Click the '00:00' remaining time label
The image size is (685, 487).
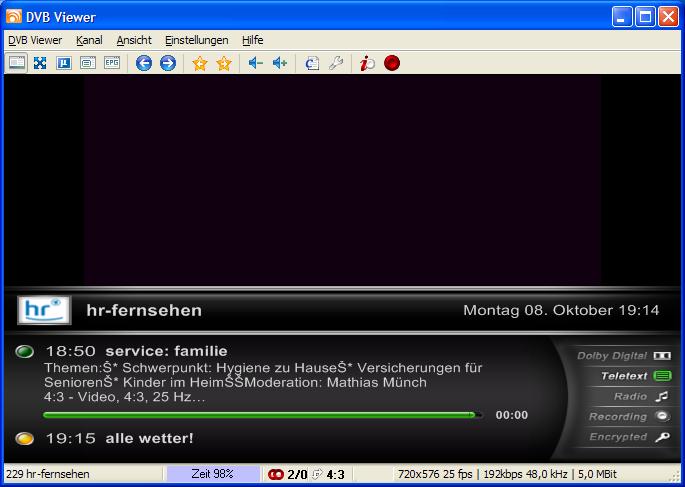[x=512, y=415]
